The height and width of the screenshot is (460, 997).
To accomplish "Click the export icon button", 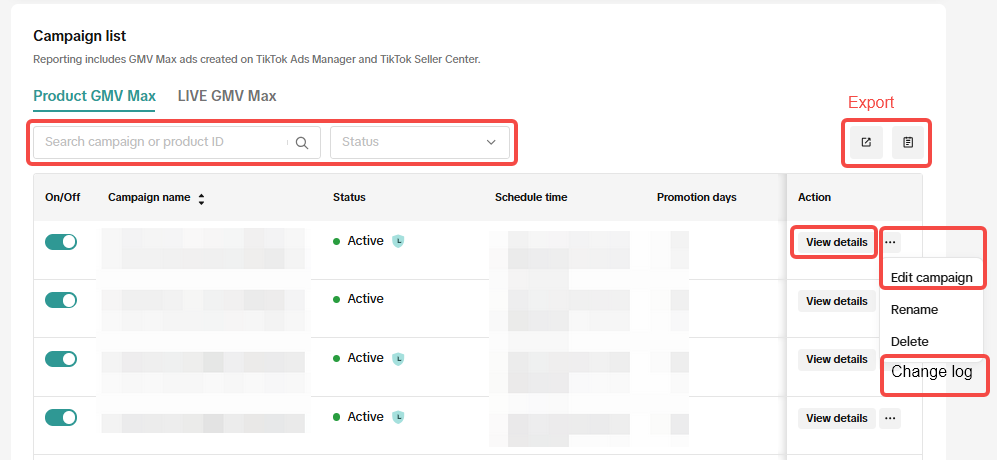I will coord(866,142).
